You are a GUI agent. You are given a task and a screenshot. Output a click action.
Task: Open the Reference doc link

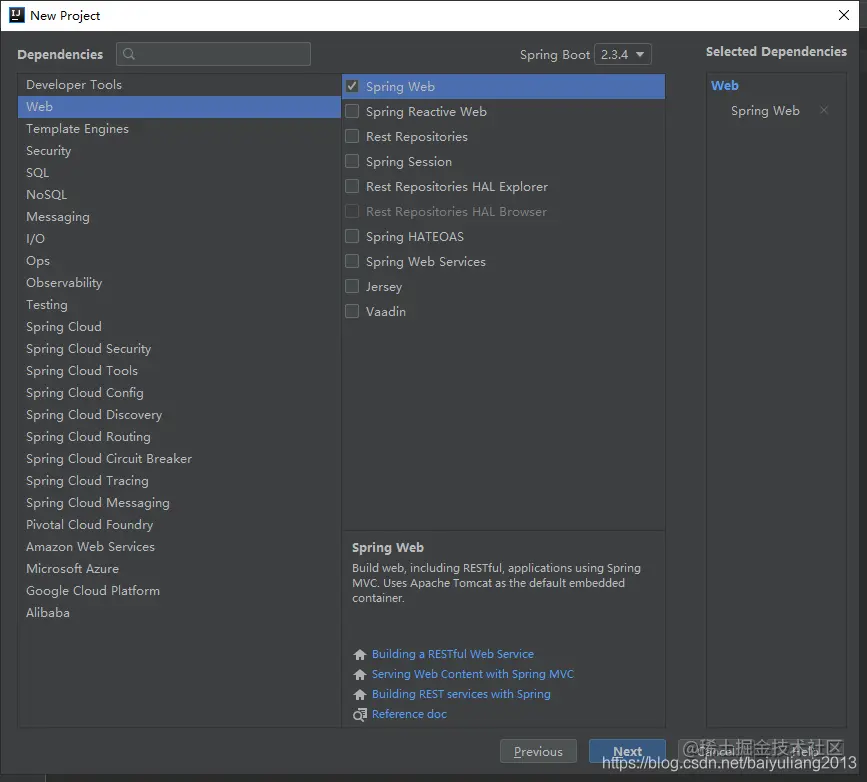(409, 714)
